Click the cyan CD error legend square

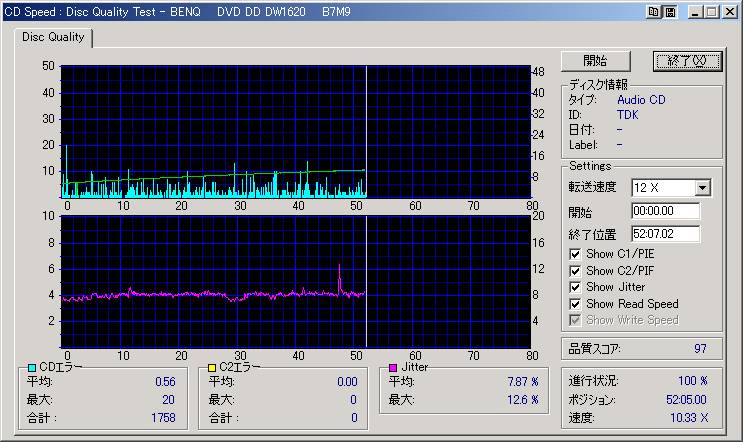tap(32, 368)
